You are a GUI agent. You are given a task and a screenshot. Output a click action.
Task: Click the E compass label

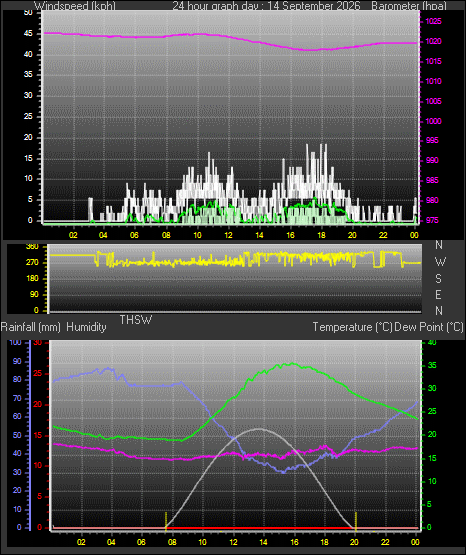click(438, 294)
